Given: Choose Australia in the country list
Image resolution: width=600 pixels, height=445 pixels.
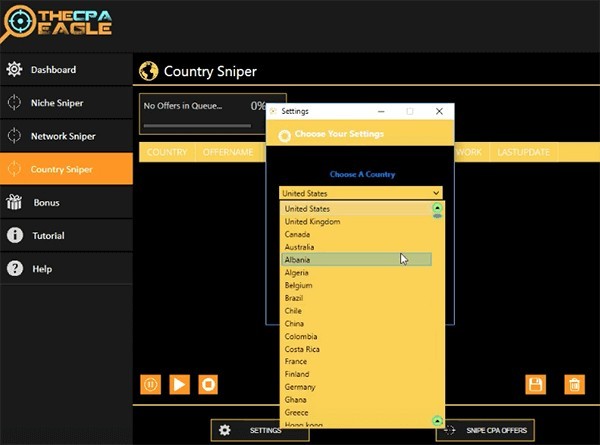Looking at the screenshot, I should coord(357,247).
